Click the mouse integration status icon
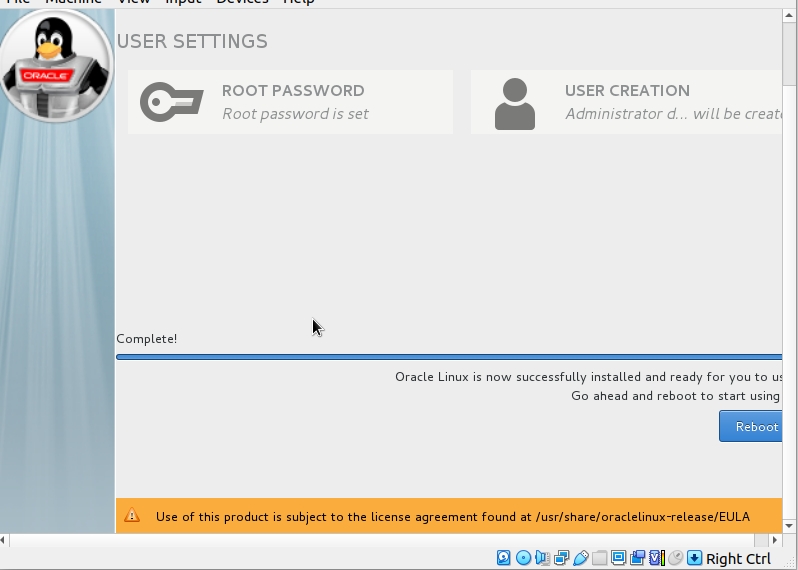 [x=675, y=558]
